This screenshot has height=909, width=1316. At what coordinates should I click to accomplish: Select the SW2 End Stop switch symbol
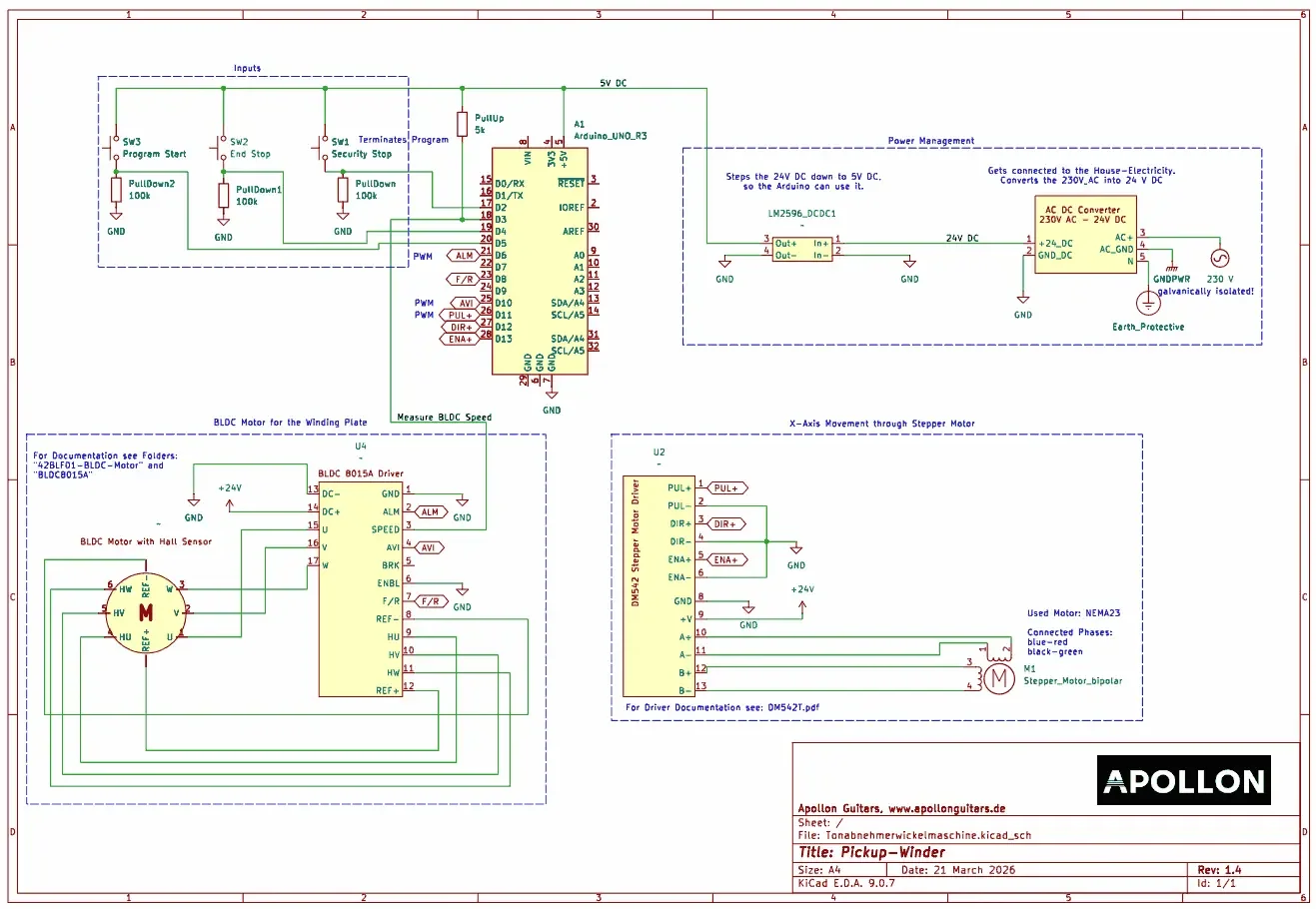[221, 148]
